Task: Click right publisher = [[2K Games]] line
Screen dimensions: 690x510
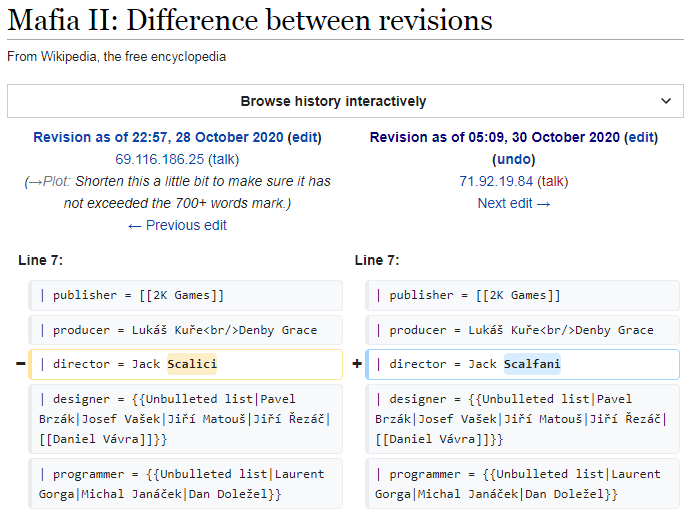Action: click(x=522, y=295)
